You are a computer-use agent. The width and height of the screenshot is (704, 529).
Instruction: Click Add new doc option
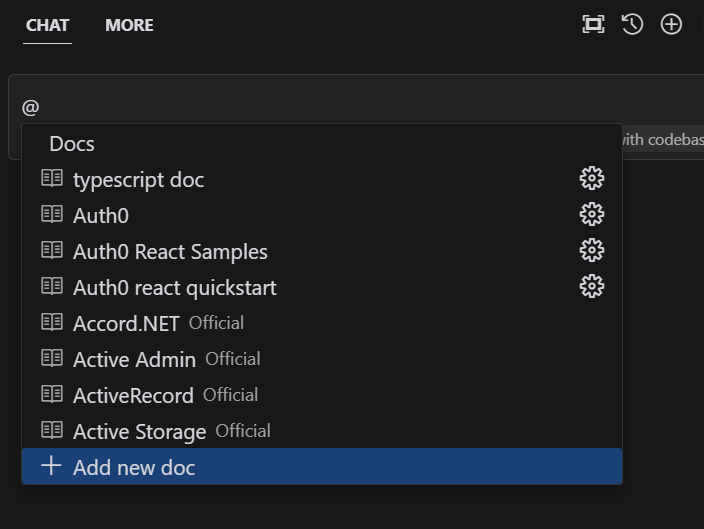322,466
